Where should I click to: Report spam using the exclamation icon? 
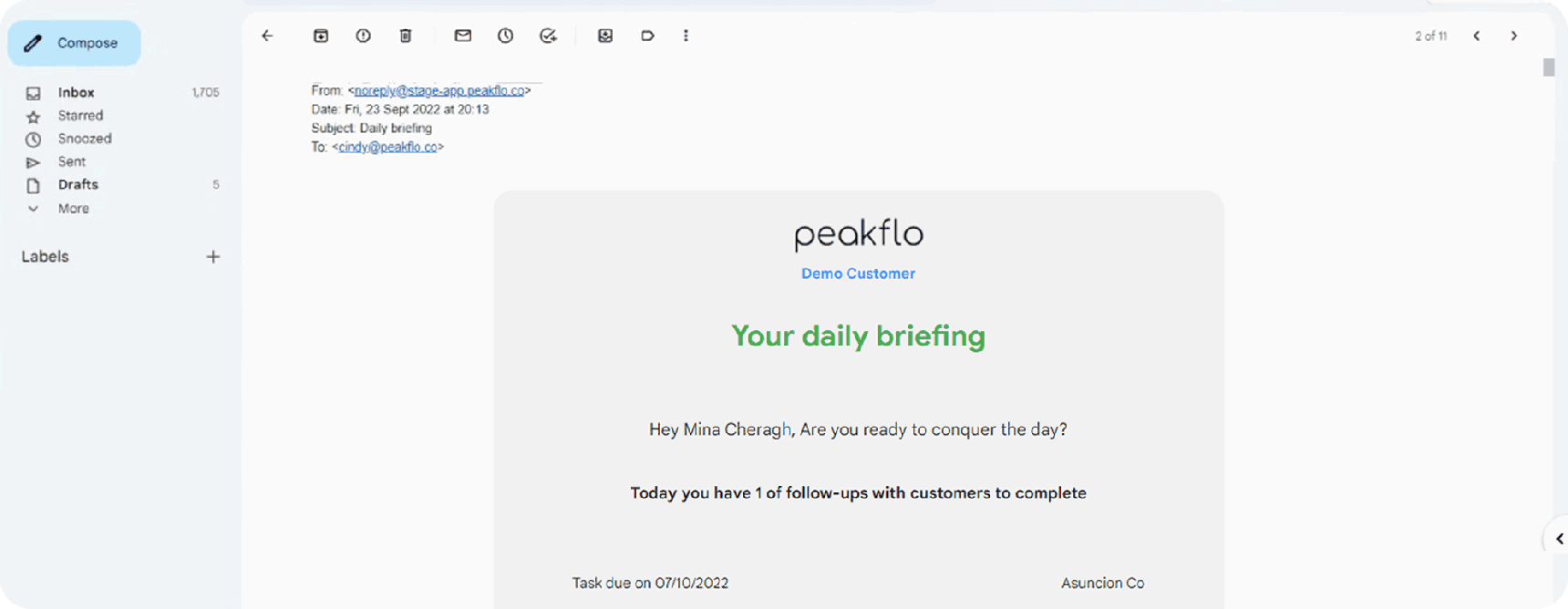pos(363,36)
